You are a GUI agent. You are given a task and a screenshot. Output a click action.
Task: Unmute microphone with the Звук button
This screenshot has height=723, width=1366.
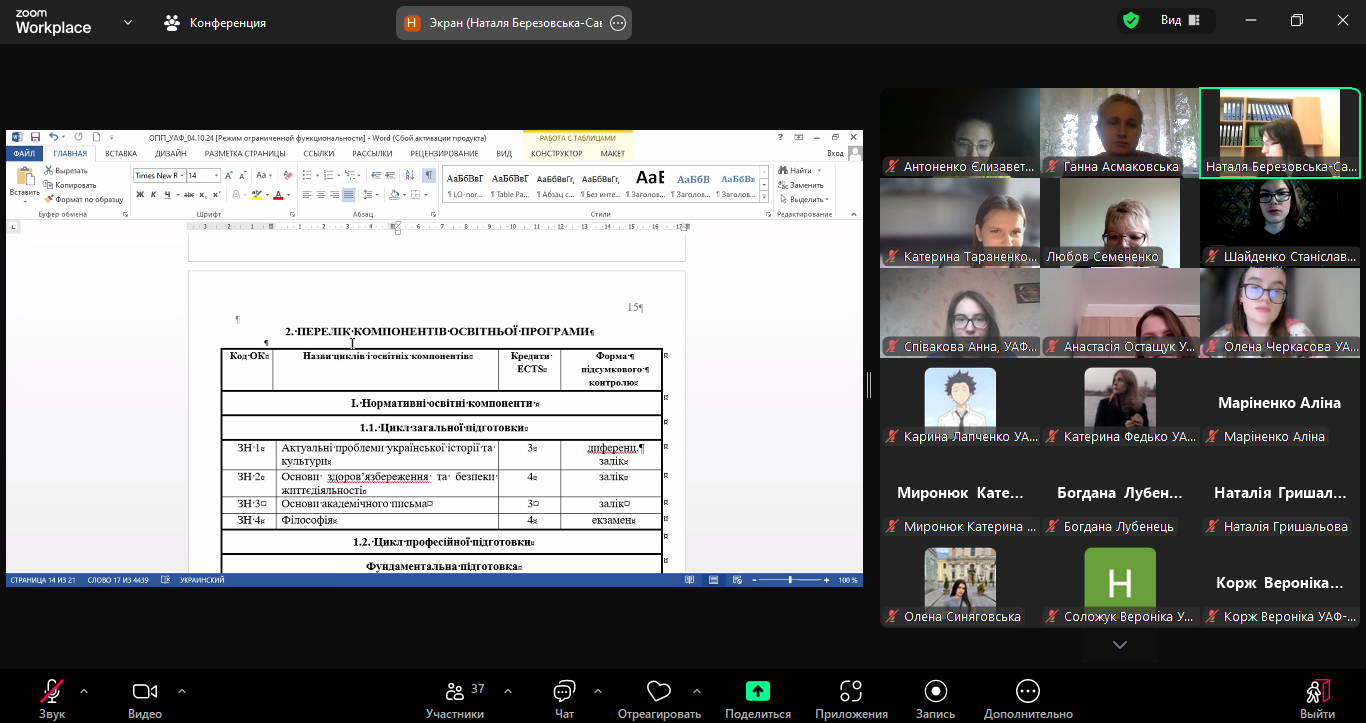click(x=52, y=699)
